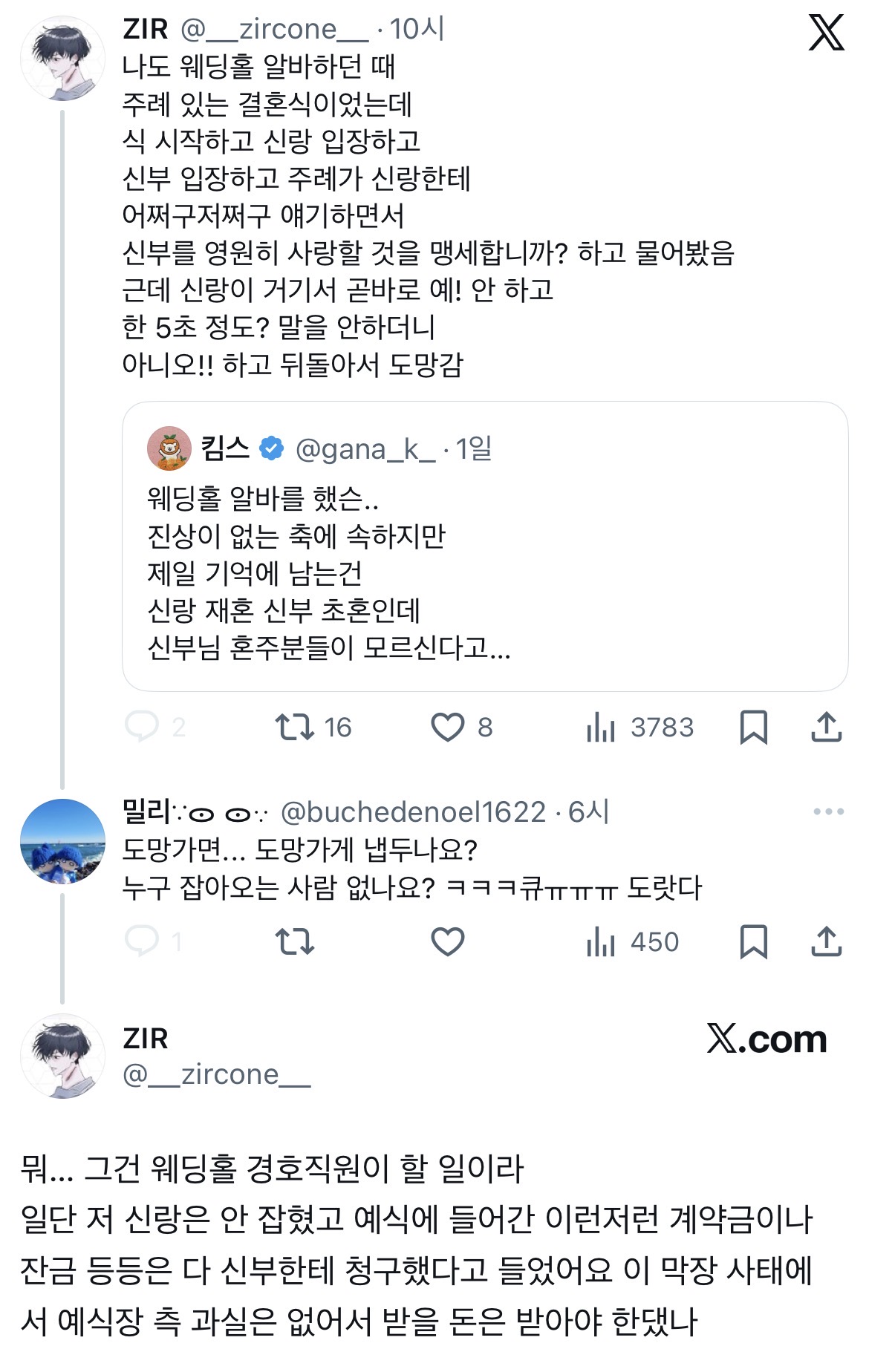869x1372 pixels.
Task: Like ZIR's post with 8 likes
Action: click(448, 727)
